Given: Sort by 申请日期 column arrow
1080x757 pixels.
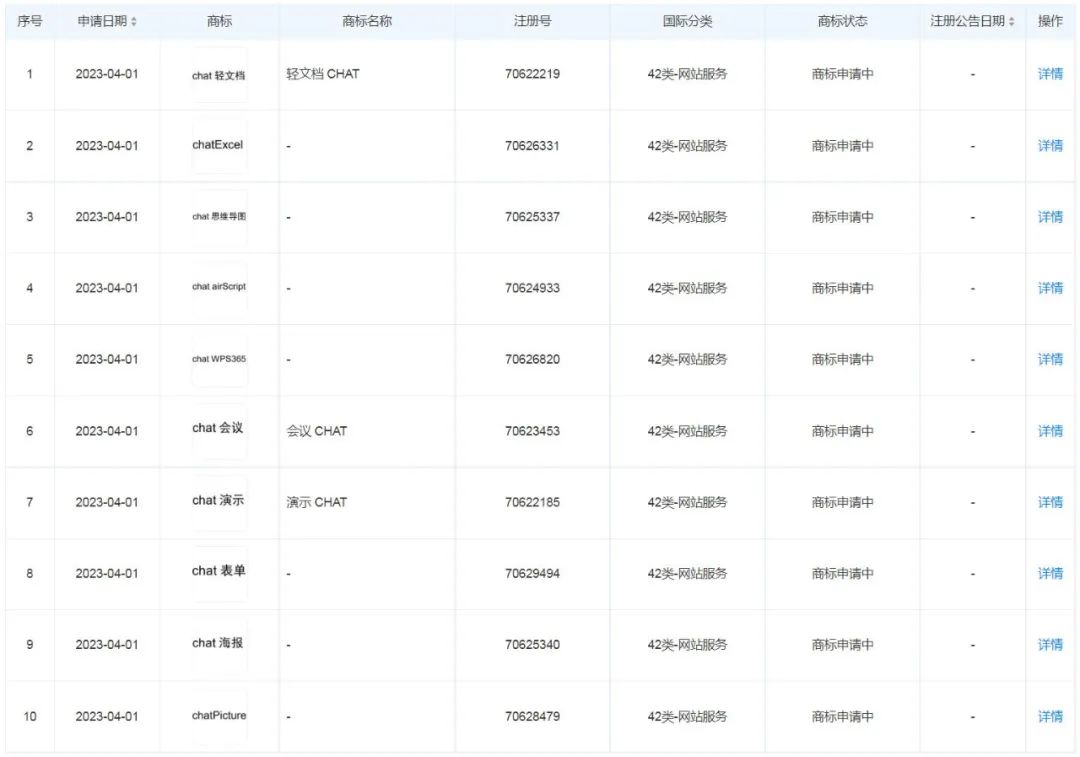Looking at the screenshot, I should pyautogui.click(x=134, y=21).
